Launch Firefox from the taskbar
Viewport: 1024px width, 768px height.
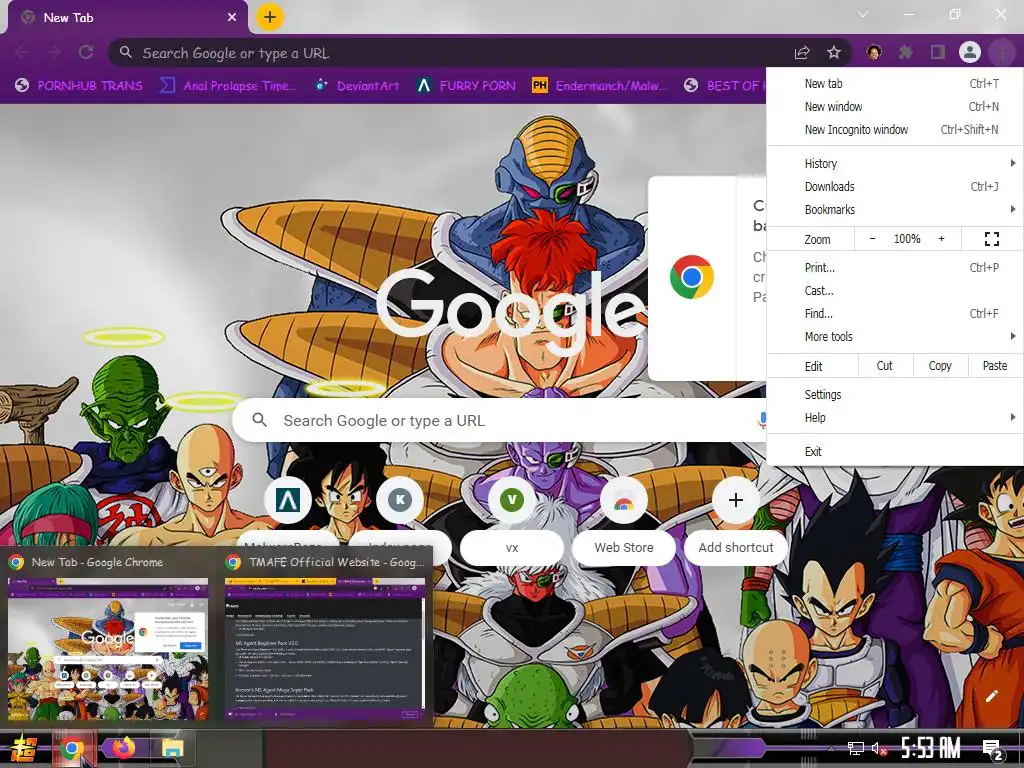[123, 748]
